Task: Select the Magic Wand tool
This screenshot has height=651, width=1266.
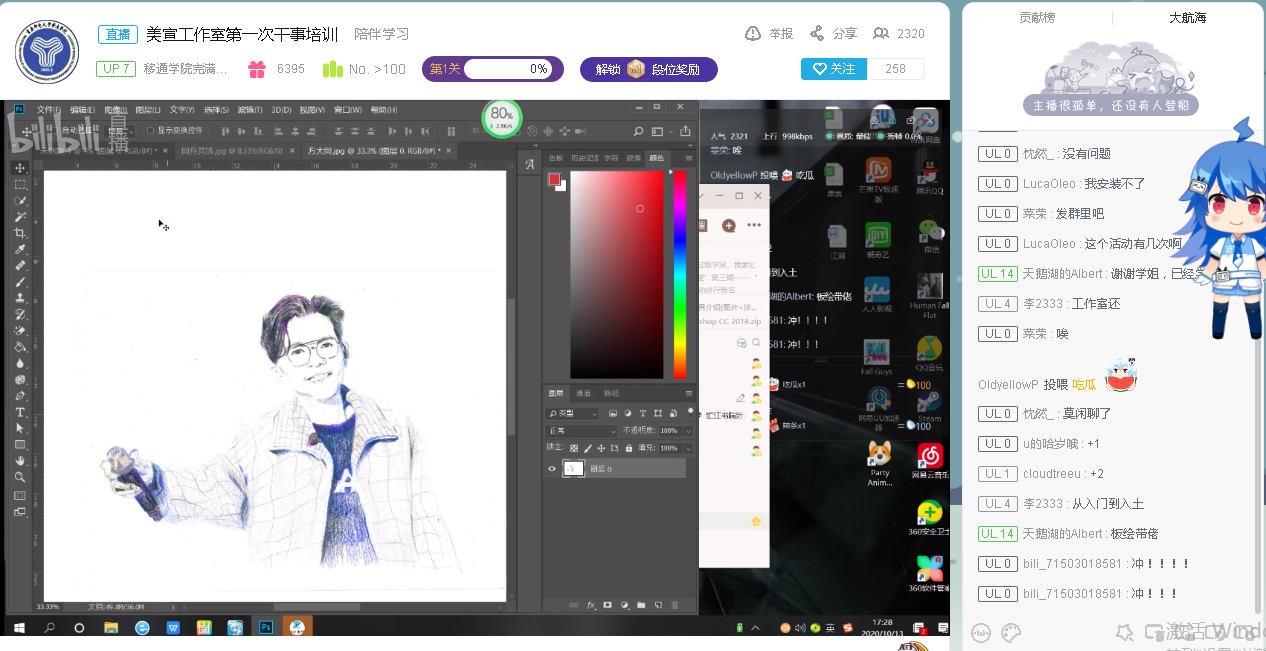Action: coord(20,217)
